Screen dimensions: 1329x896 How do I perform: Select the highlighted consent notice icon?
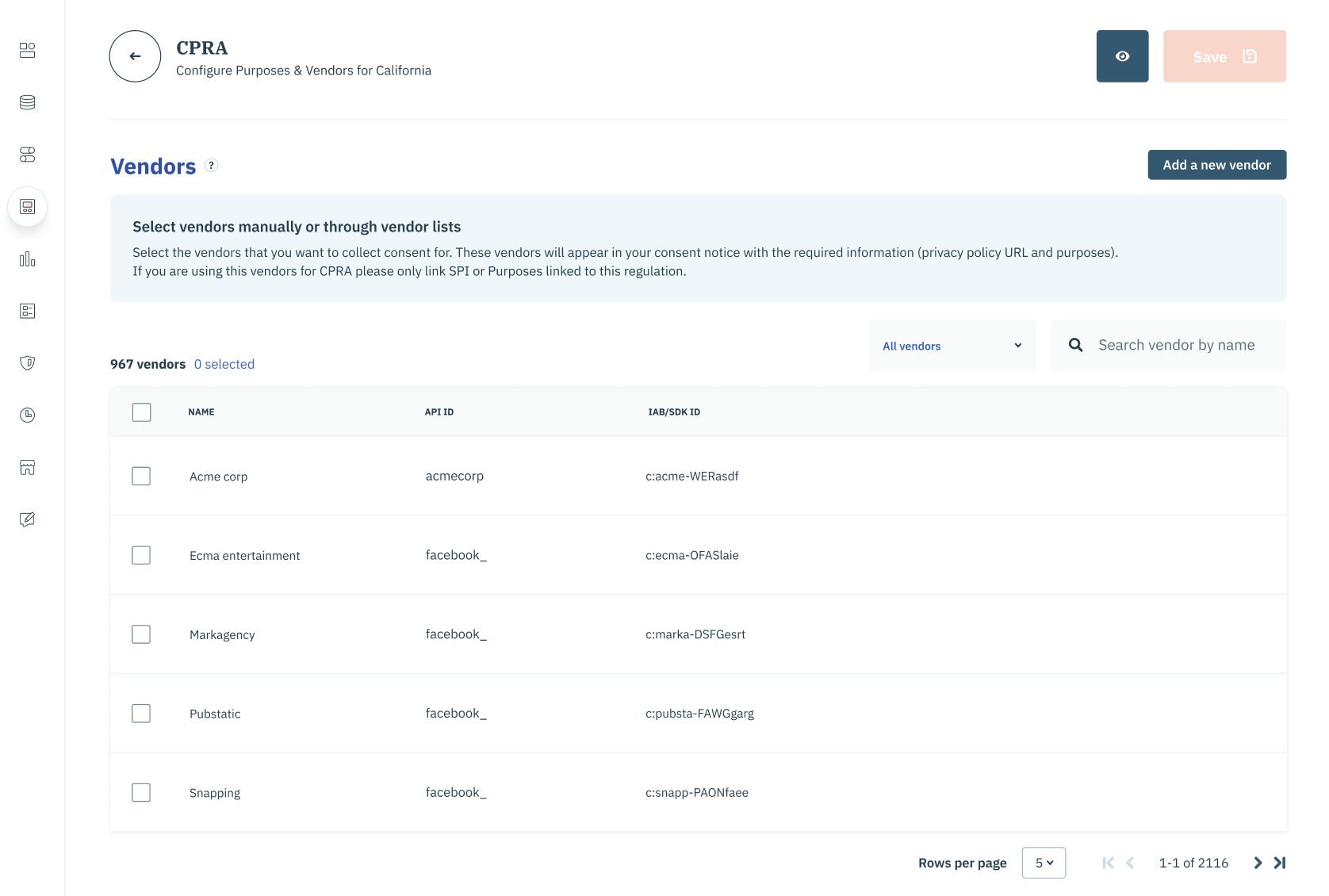[x=27, y=206]
